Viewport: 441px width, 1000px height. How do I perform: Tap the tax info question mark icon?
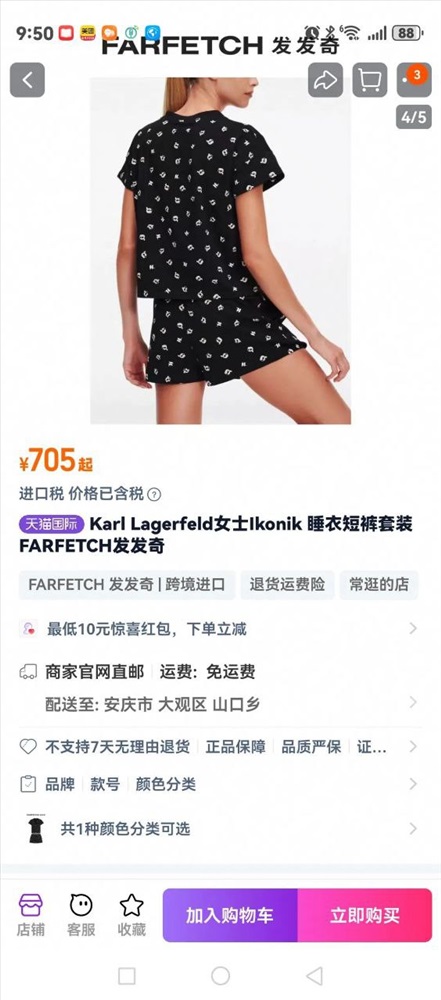tap(154, 494)
